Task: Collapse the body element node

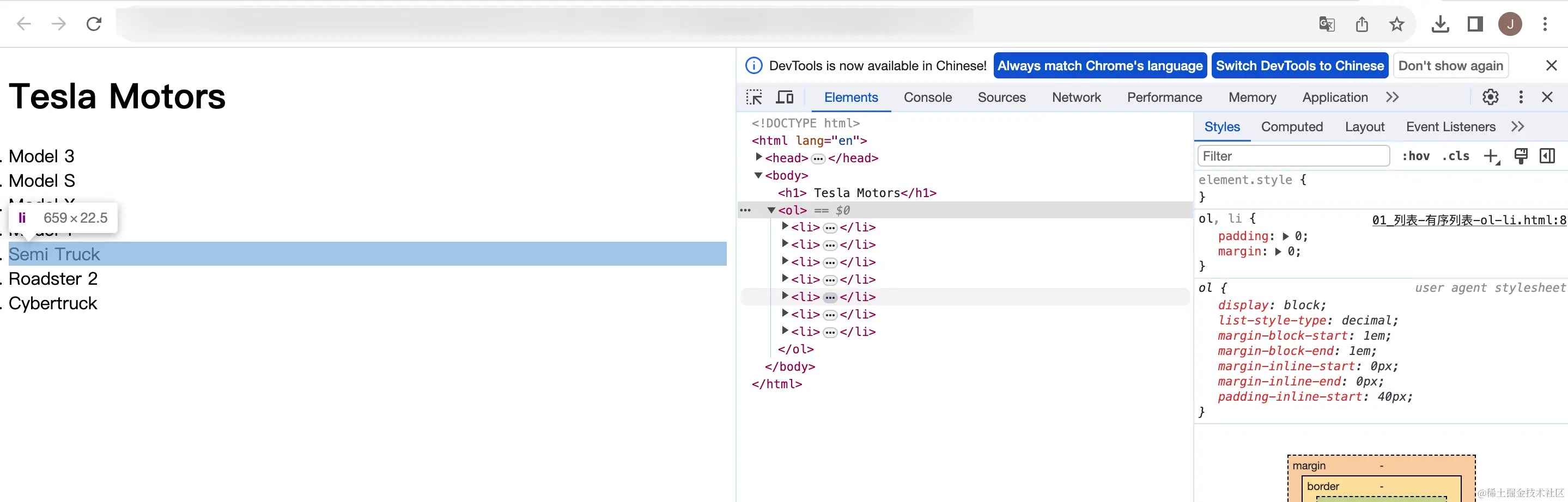Action: click(x=758, y=175)
